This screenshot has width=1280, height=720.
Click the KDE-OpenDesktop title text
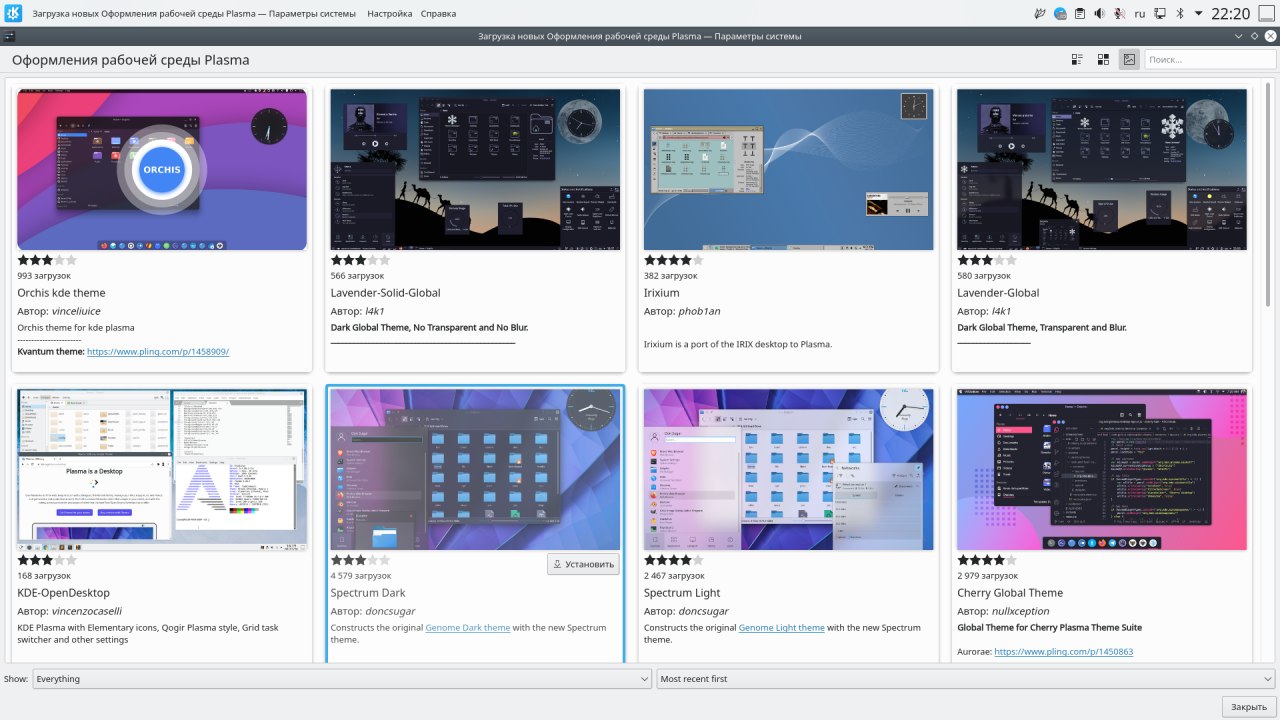click(x=63, y=593)
